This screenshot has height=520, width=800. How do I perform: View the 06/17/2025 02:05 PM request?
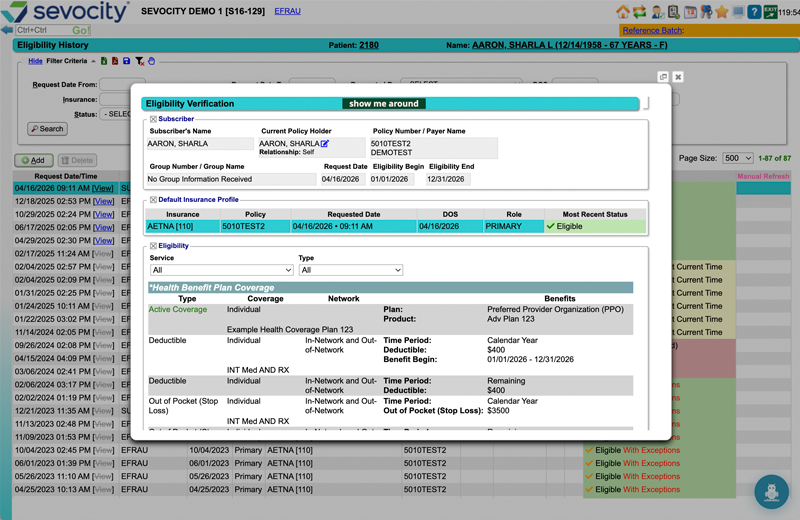coord(104,228)
